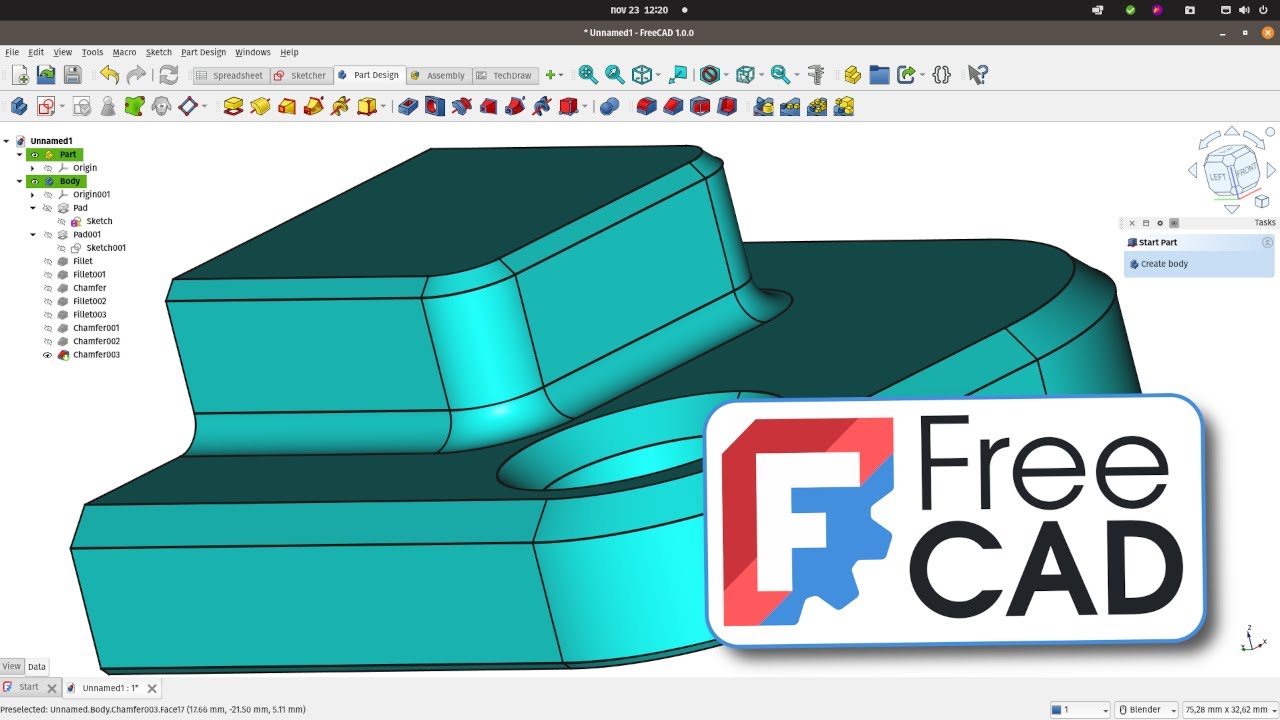Click the Boolean operation spheres icon
This screenshot has height=720, width=1280.
[x=609, y=106]
